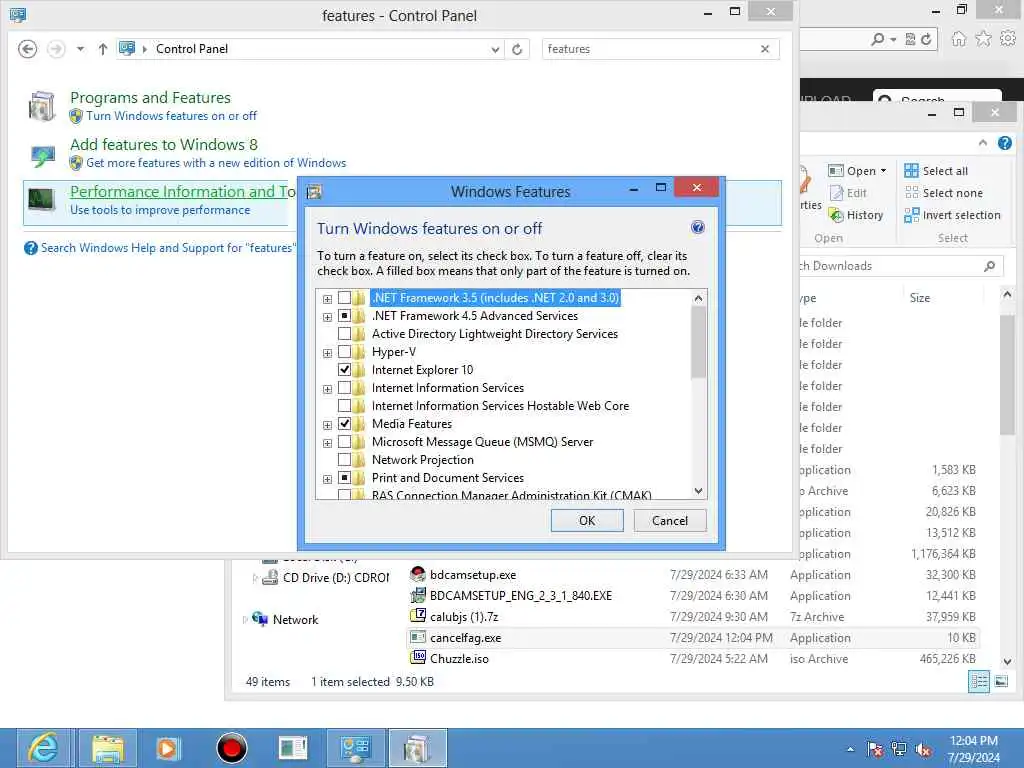Click the Invert selection icon in Explorer
Image resolution: width=1024 pixels, height=768 pixels.
click(x=911, y=215)
